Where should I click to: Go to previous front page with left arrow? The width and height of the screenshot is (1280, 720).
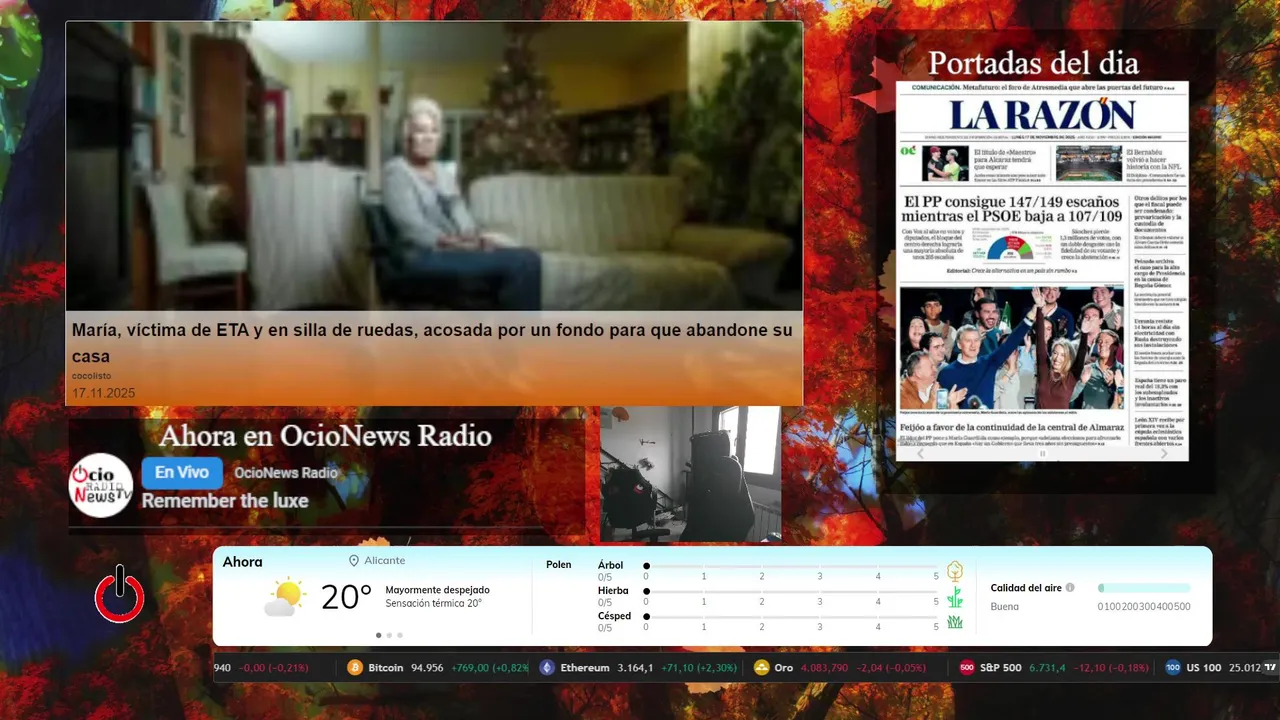pos(920,453)
